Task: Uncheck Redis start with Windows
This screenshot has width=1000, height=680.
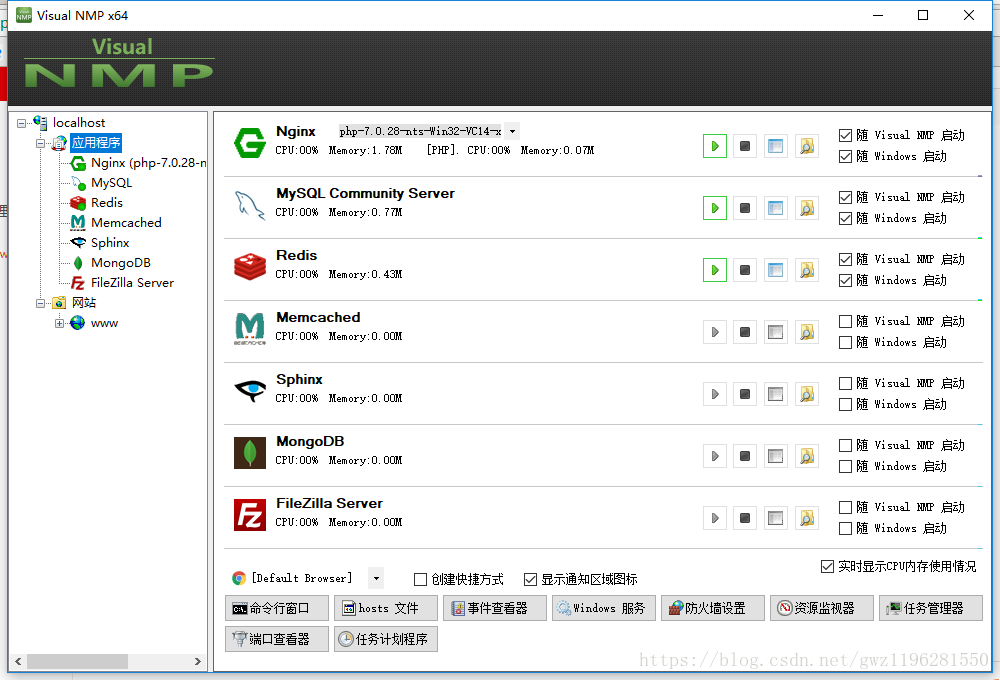Action: click(x=845, y=280)
